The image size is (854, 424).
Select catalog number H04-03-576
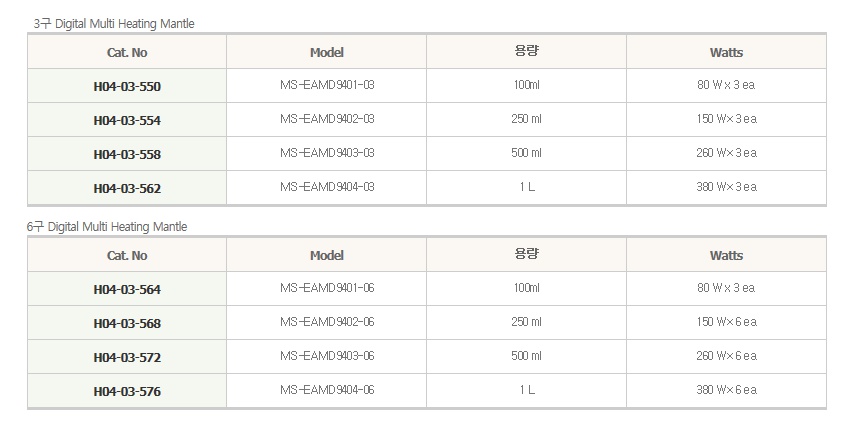(127, 391)
